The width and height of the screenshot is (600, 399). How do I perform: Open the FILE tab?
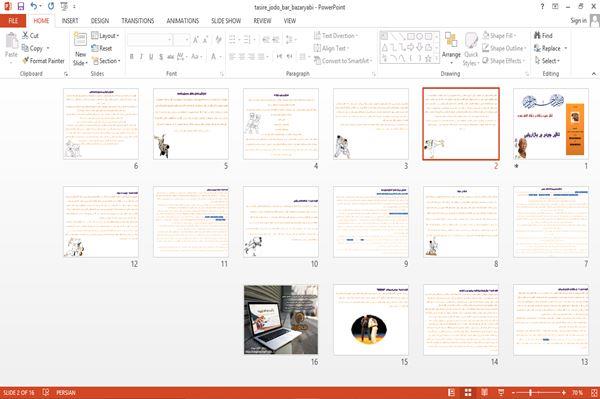click(13, 21)
